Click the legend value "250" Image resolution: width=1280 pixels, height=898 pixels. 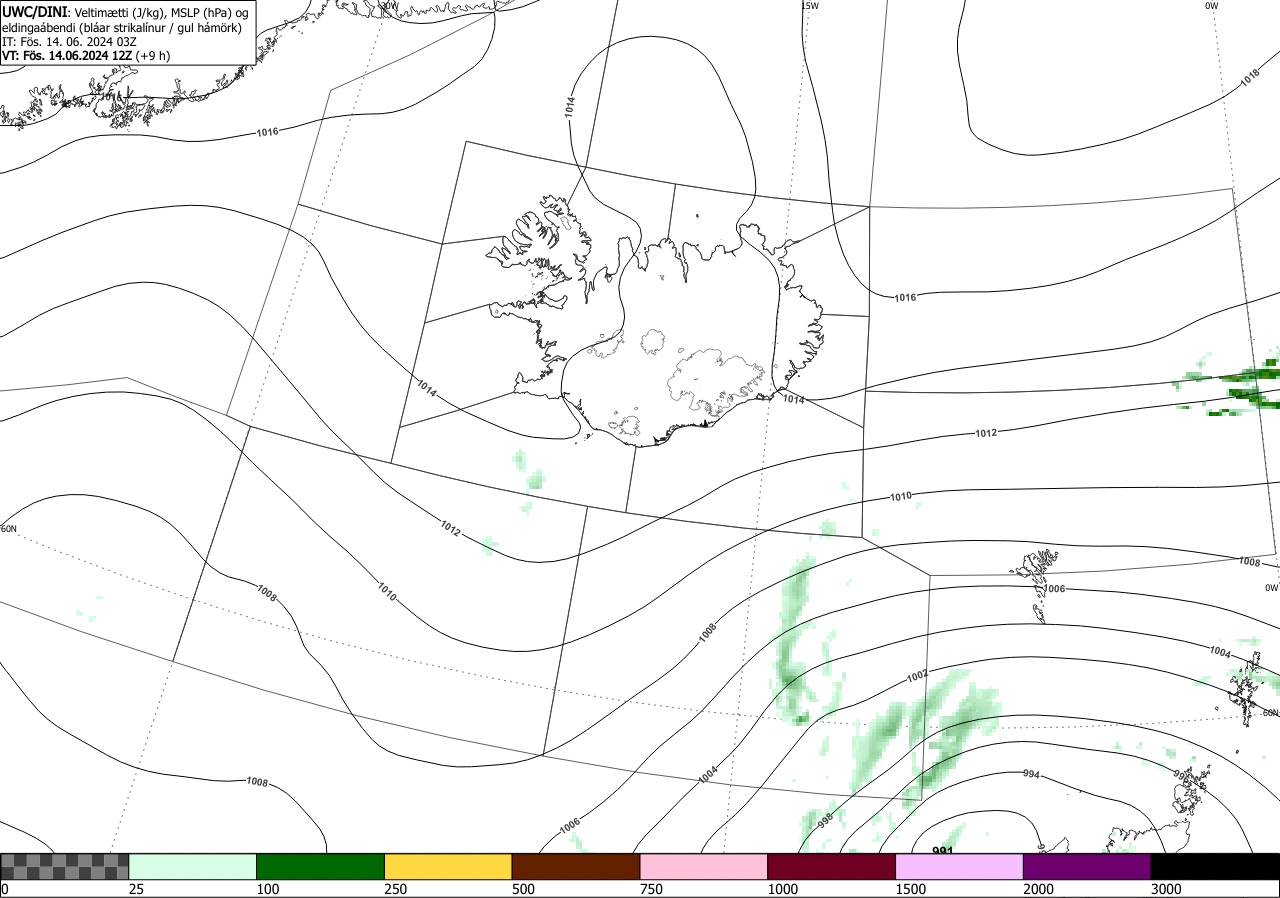click(x=395, y=889)
